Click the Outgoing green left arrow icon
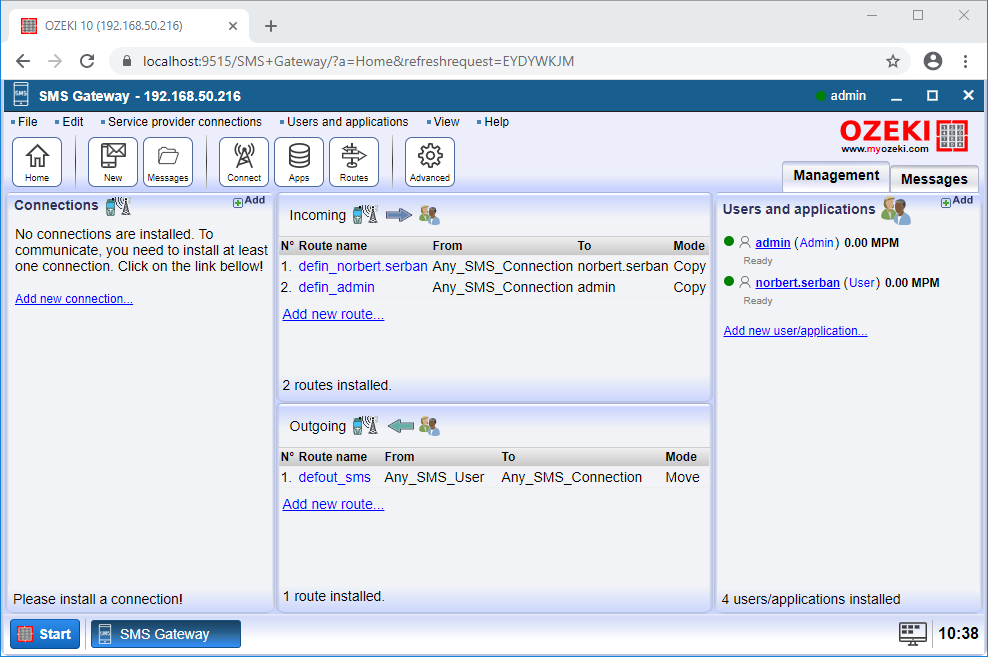This screenshot has width=988, height=657. (401, 426)
